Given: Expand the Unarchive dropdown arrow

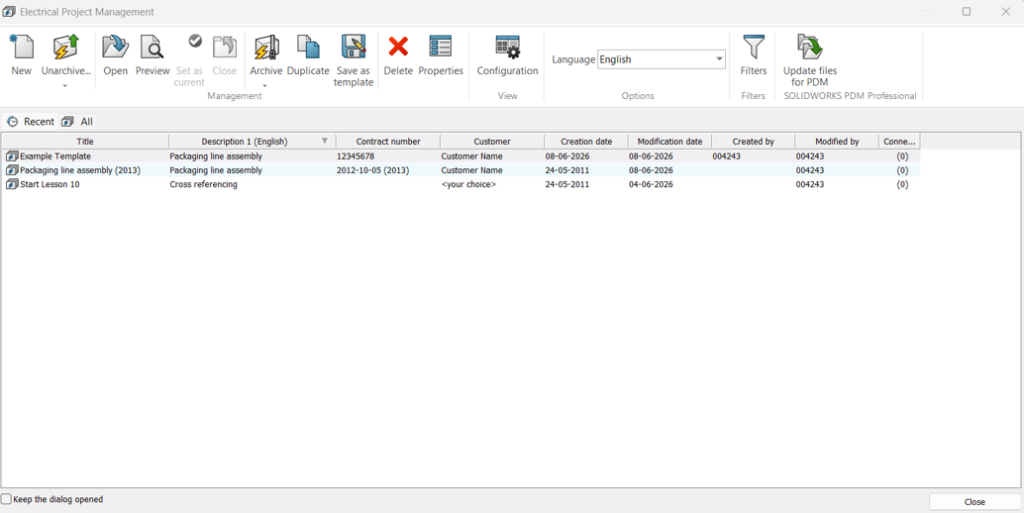Looking at the screenshot, I should pyautogui.click(x=65, y=86).
